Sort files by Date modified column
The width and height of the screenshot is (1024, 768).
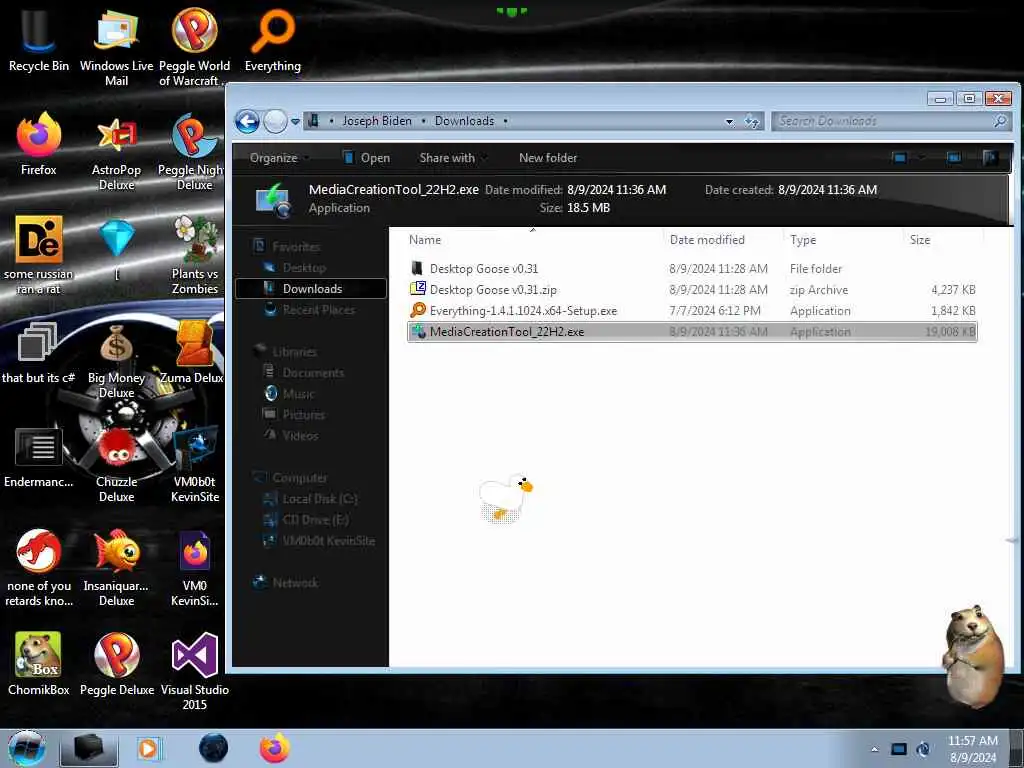tap(723, 240)
